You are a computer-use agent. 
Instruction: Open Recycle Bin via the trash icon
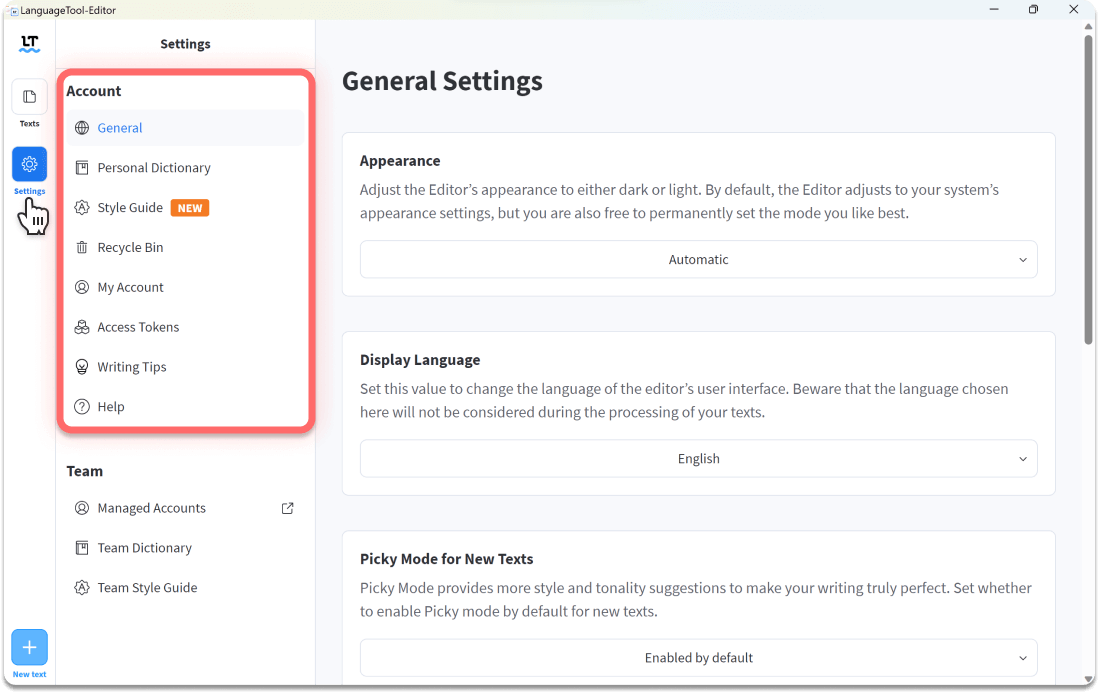(82, 248)
